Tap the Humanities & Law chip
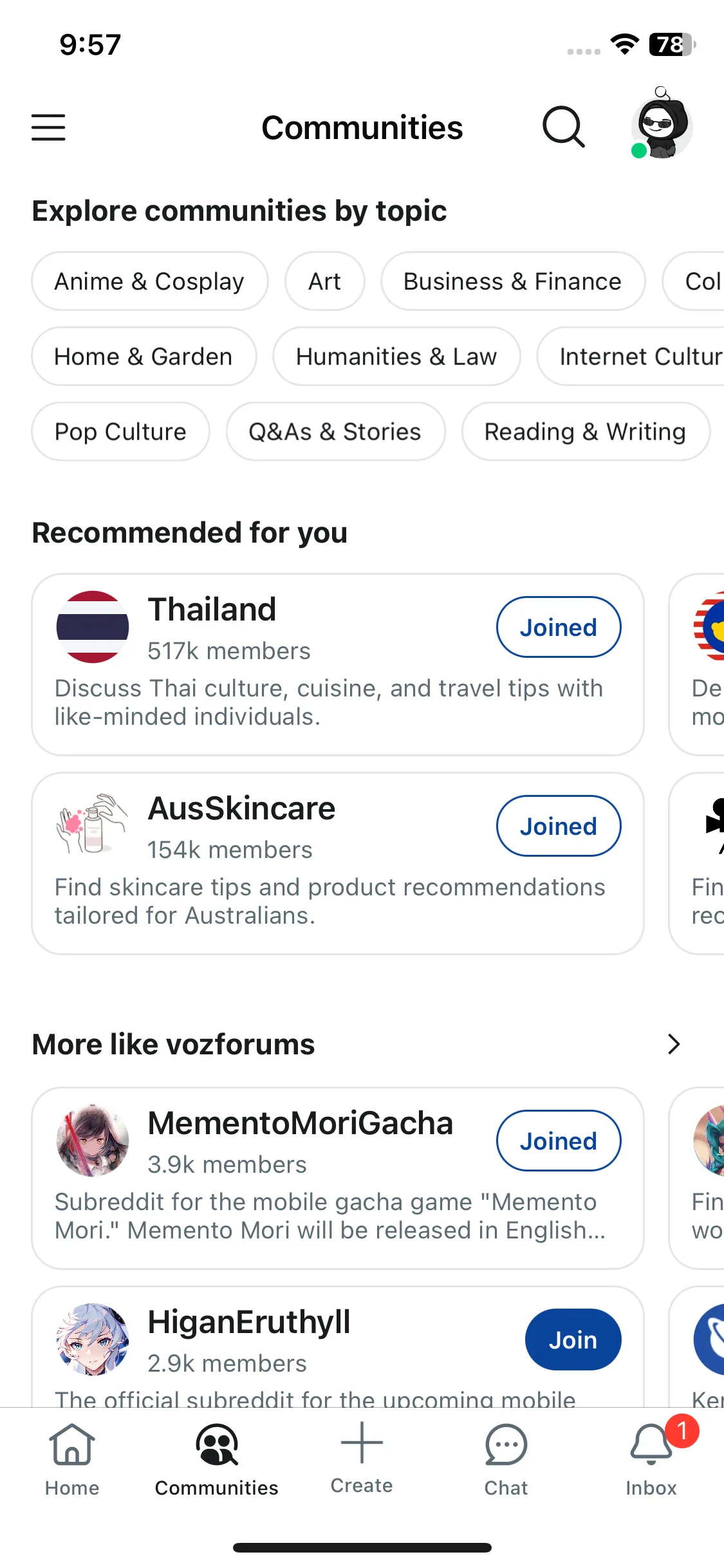This screenshot has height=1568, width=724. click(x=396, y=356)
